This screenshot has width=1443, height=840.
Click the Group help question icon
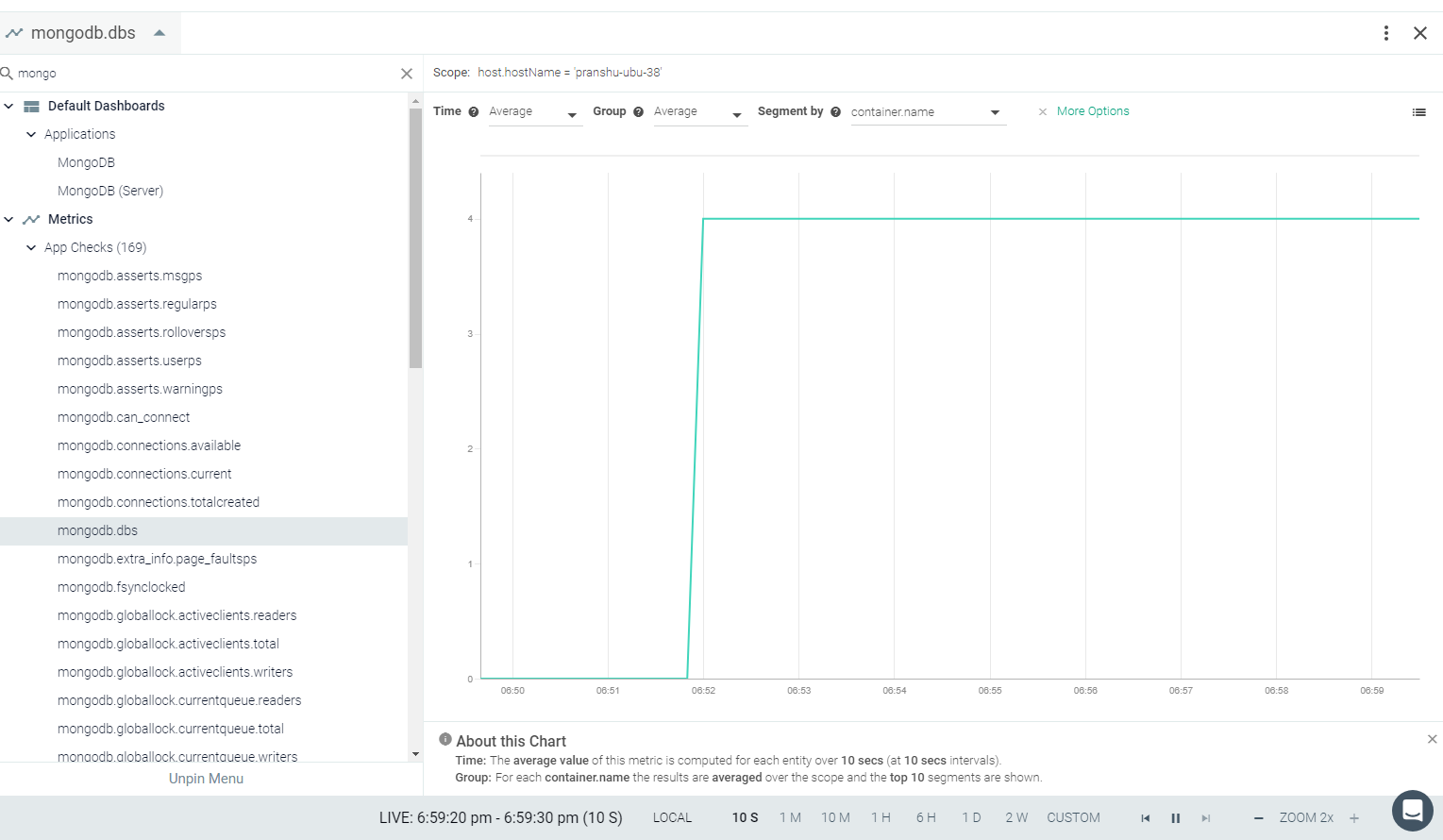(x=639, y=111)
